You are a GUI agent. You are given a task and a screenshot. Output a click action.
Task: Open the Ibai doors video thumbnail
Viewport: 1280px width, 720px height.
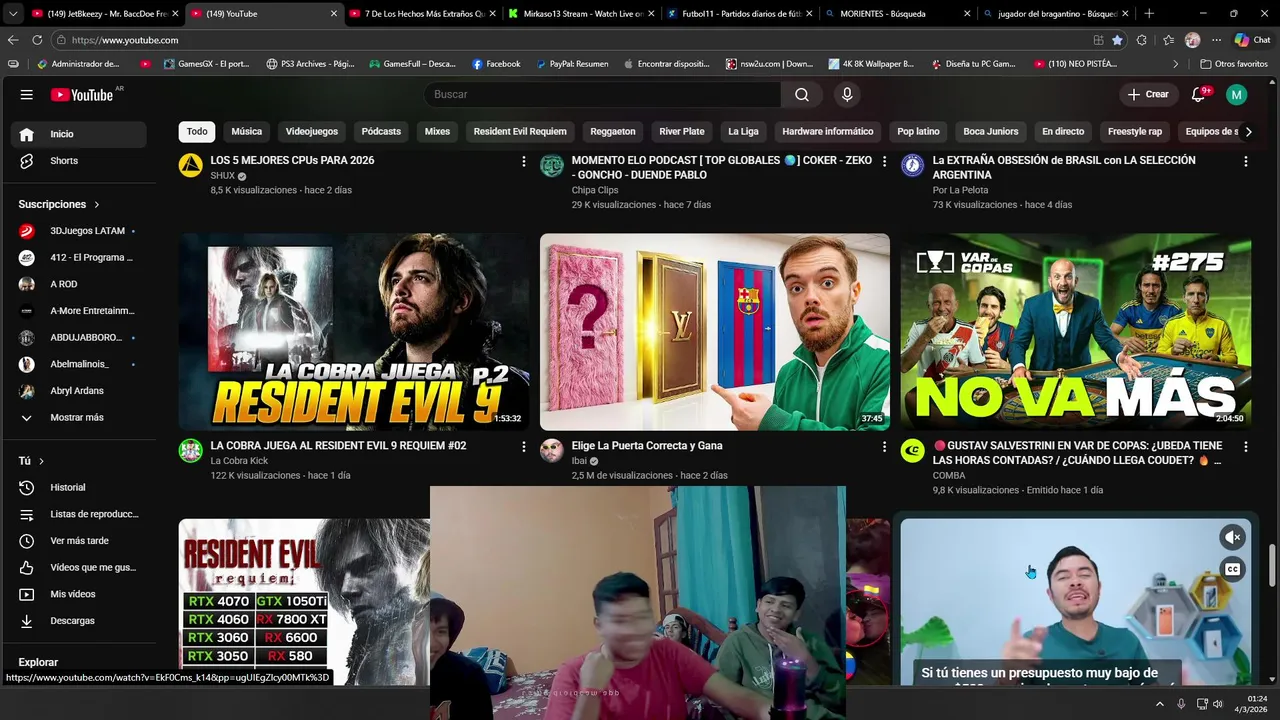tap(715, 332)
